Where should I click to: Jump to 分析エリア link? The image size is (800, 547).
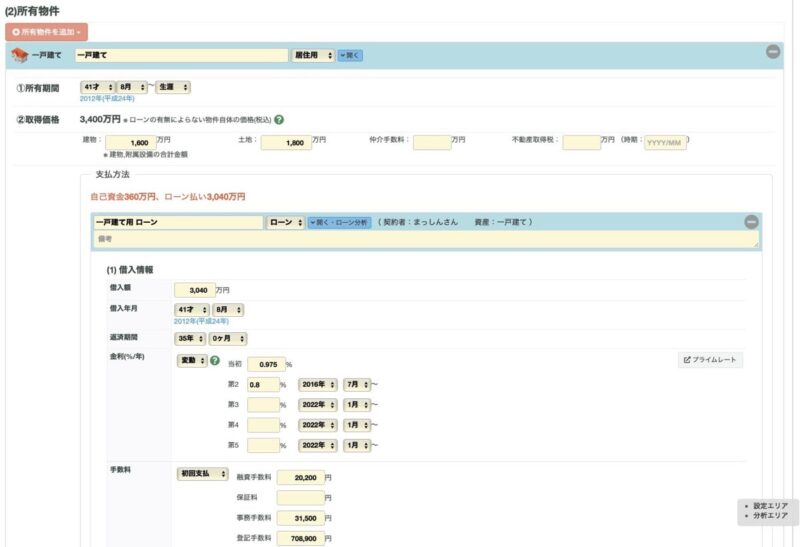tap(770, 516)
